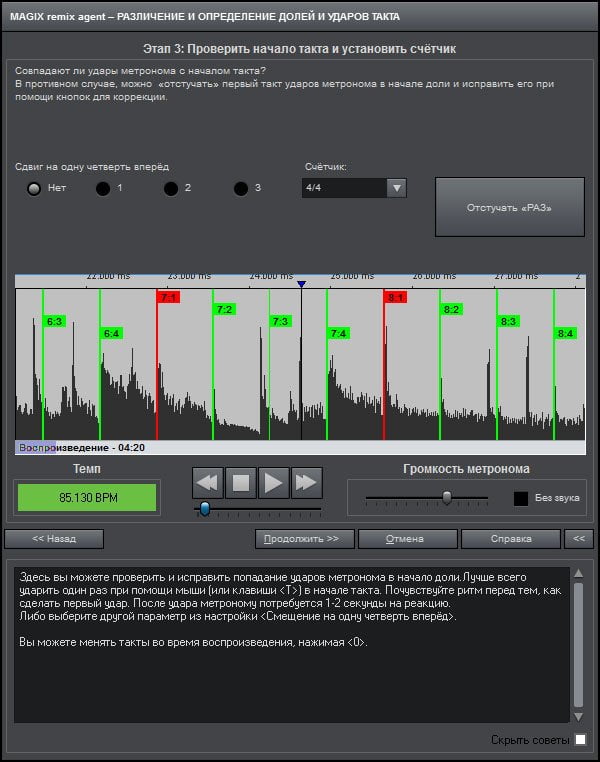Click the 24.000 ms ruler label
Screen dimensions: 600x762
[x=271, y=277]
